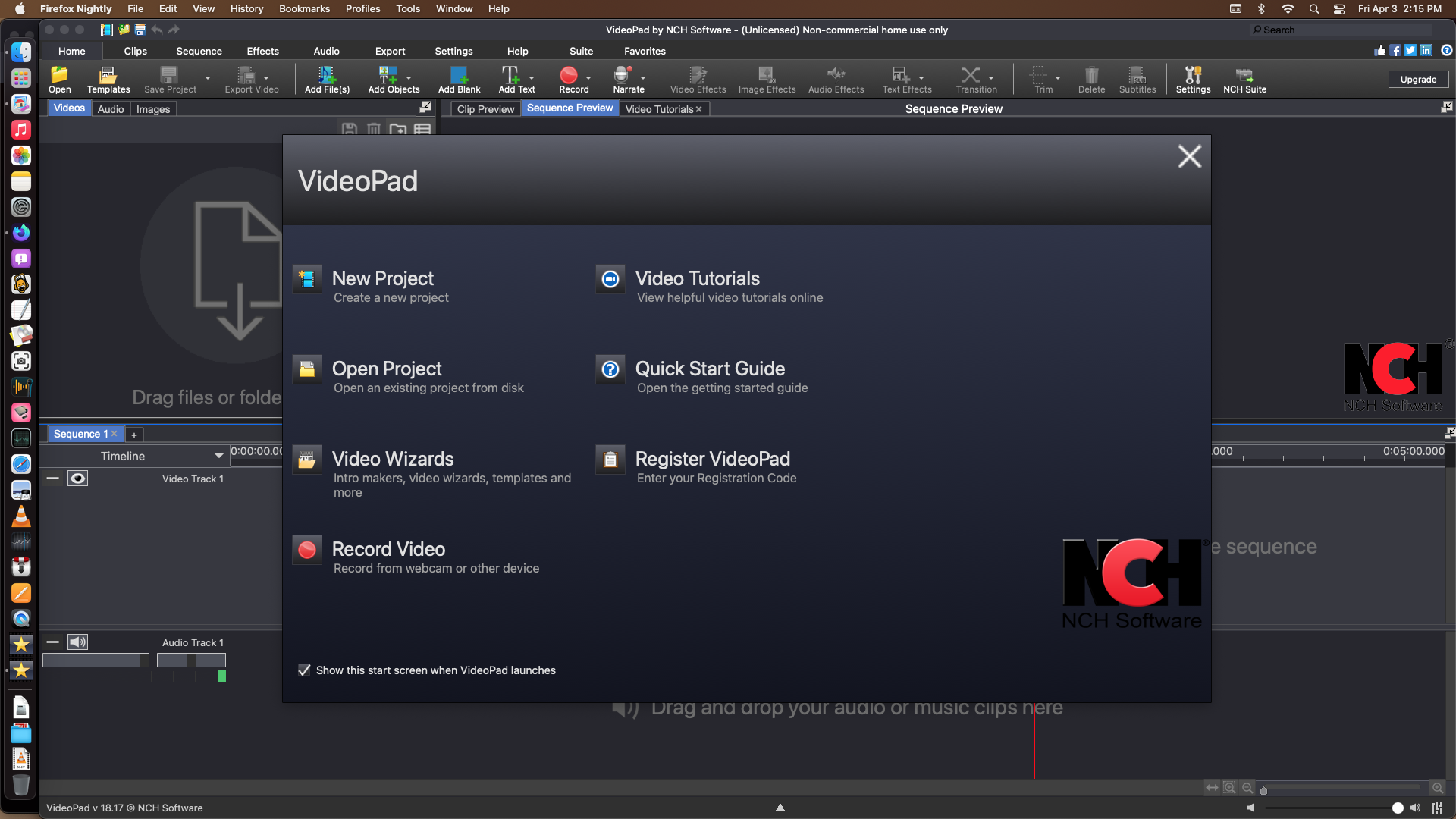Expand the Add Objects dropdown arrow
The height and width of the screenshot is (819, 1456).
click(409, 77)
